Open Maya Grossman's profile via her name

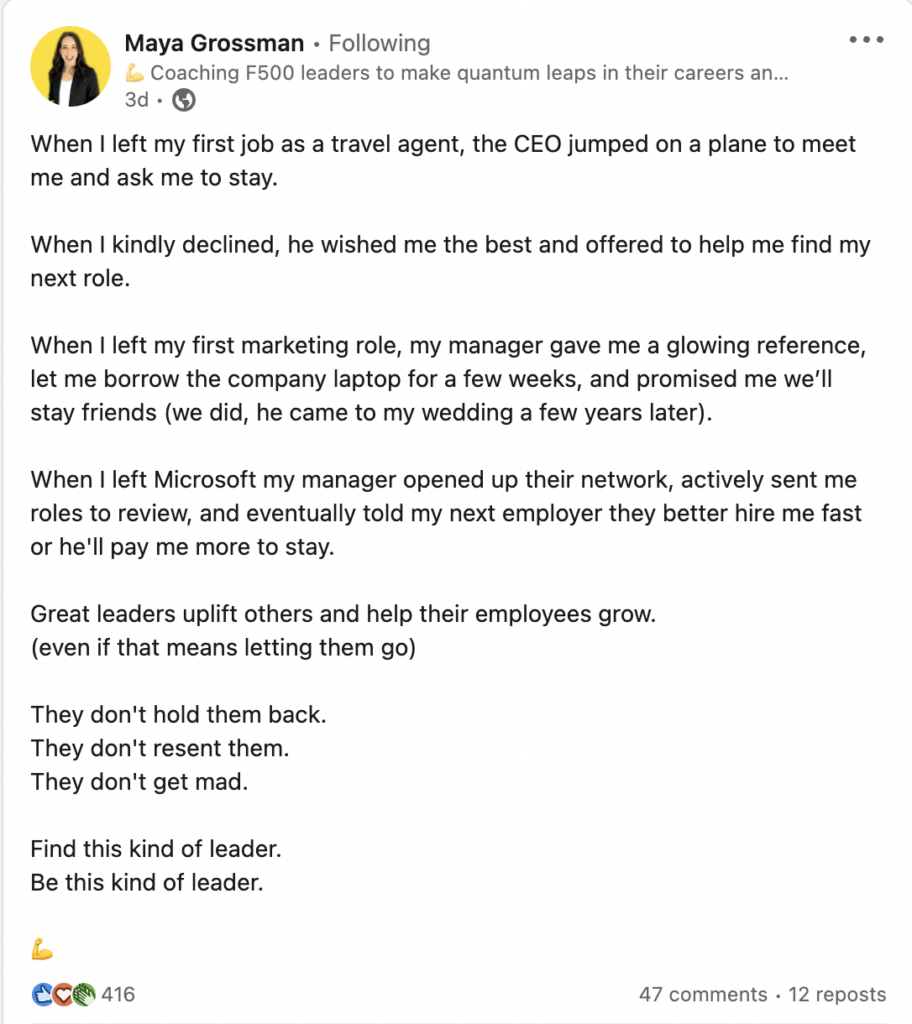tap(214, 44)
